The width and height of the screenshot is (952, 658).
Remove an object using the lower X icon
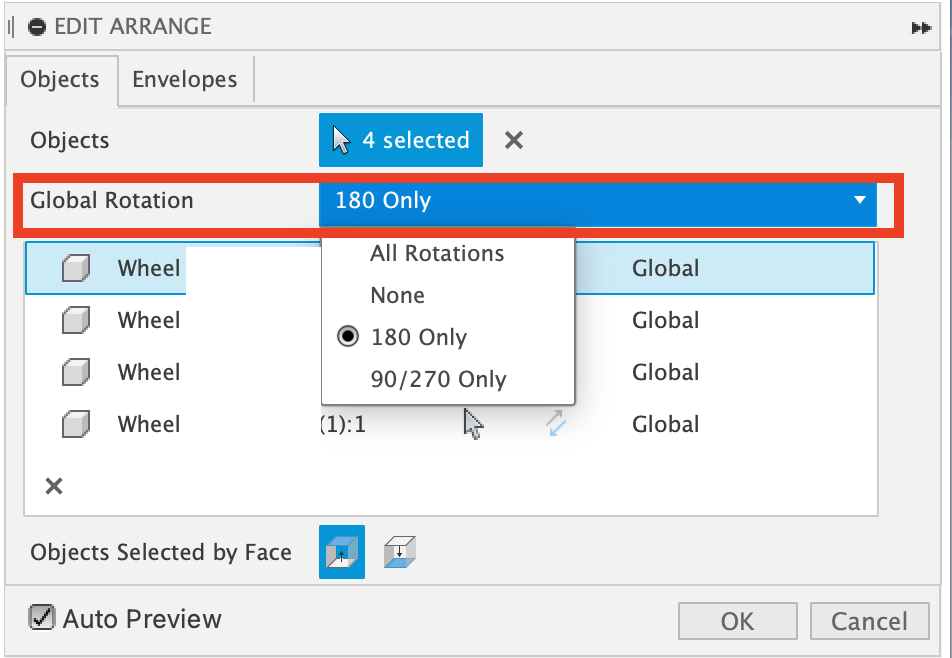[x=53, y=486]
